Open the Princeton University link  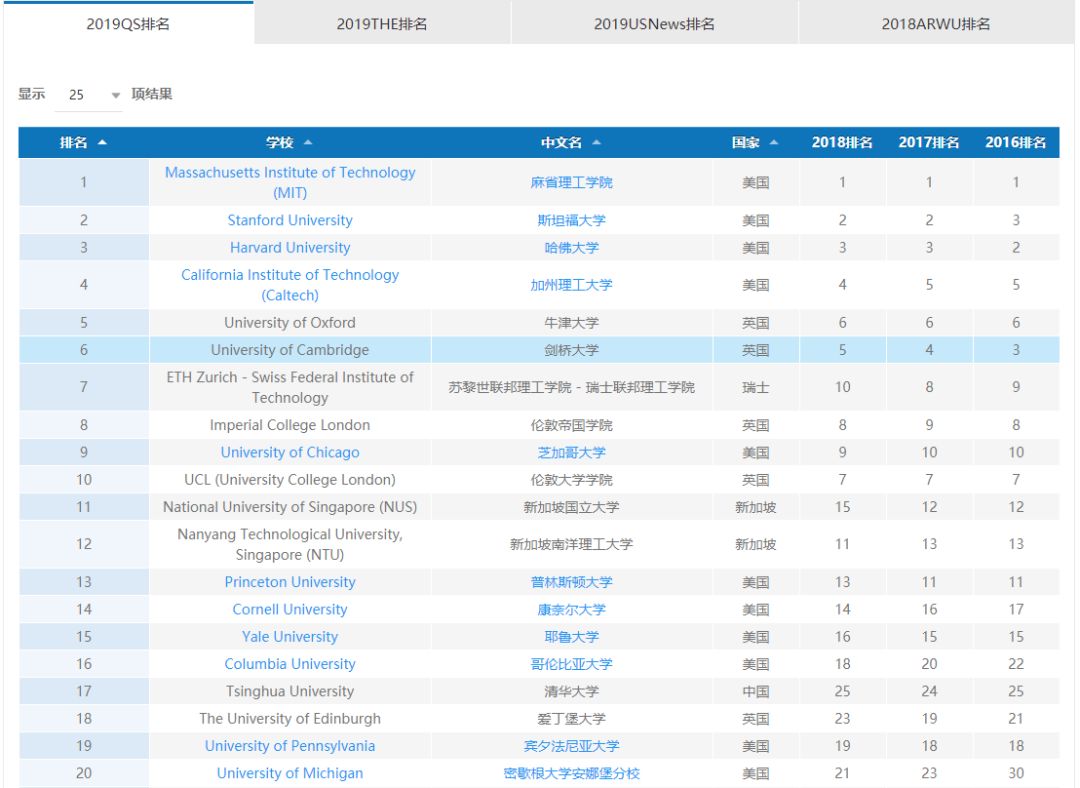[x=290, y=582]
